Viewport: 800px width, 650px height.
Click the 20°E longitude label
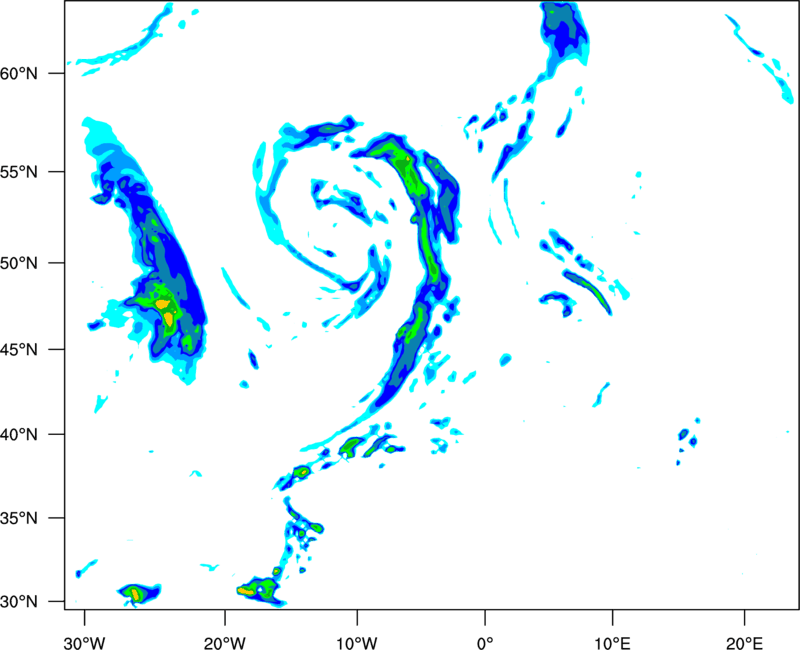[x=744, y=643]
